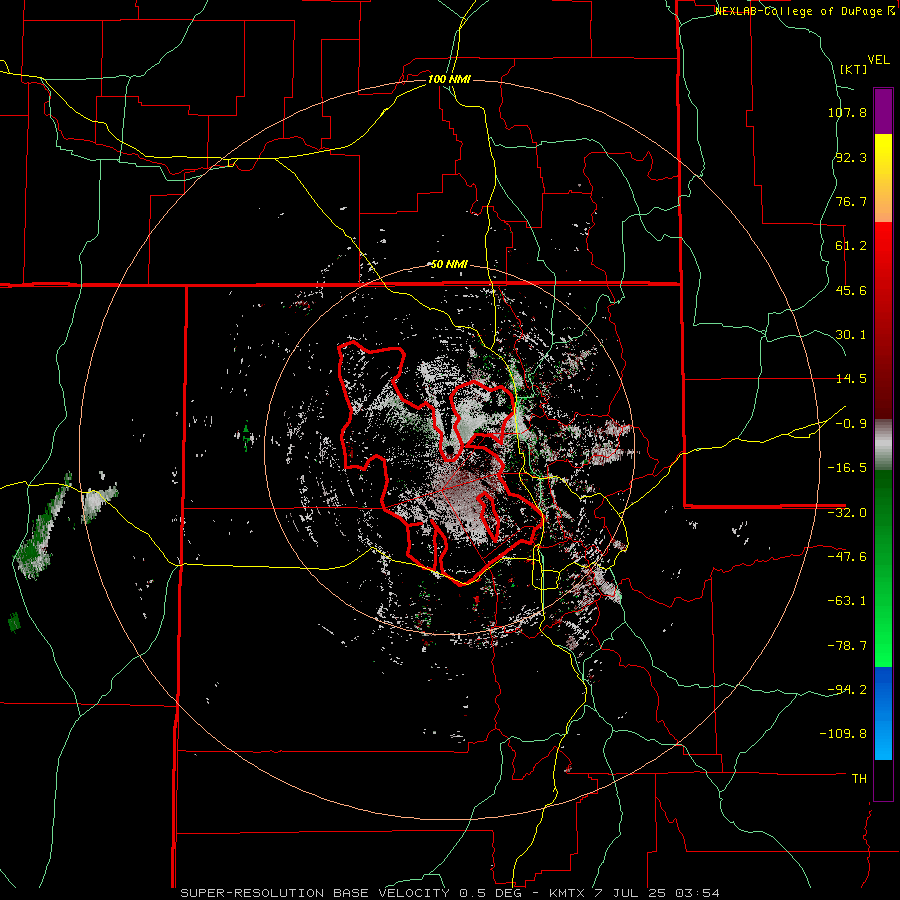Select the 92.3 scale value
Viewport: 900px width, 900px height.
(x=851, y=157)
